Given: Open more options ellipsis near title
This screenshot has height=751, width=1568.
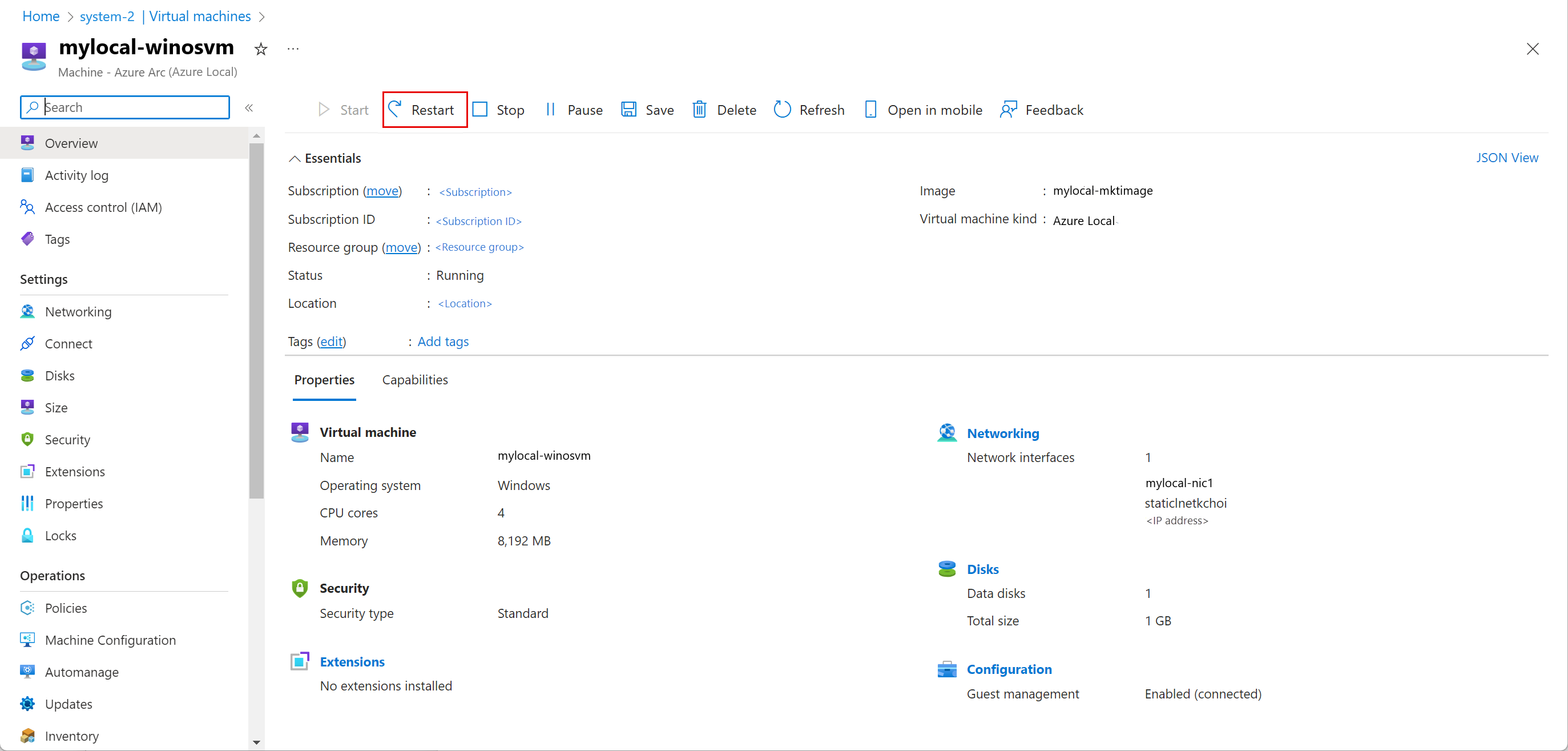Looking at the screenshot, I should click(293, 49).
